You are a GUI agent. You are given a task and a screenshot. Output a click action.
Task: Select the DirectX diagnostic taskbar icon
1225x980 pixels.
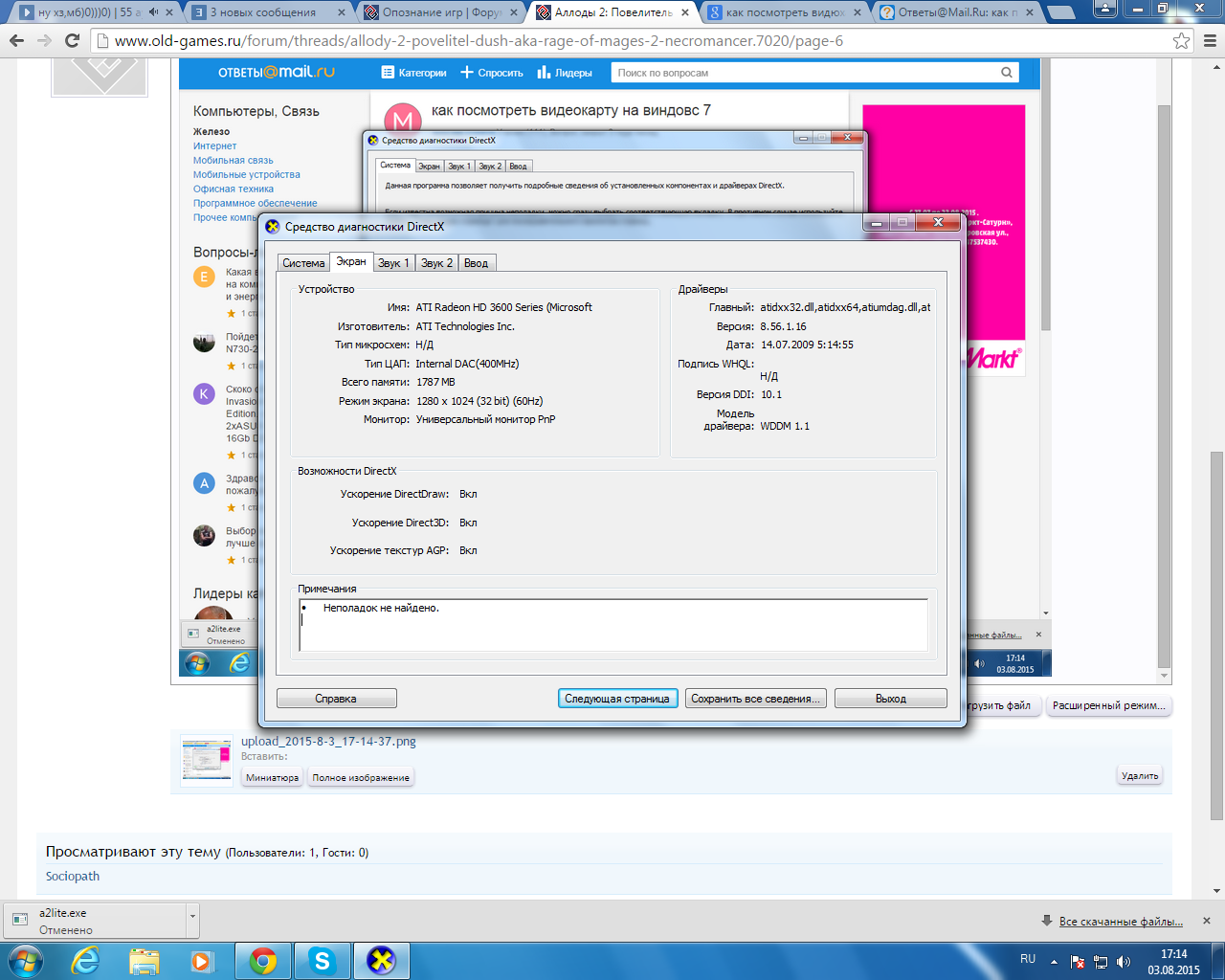382,961
